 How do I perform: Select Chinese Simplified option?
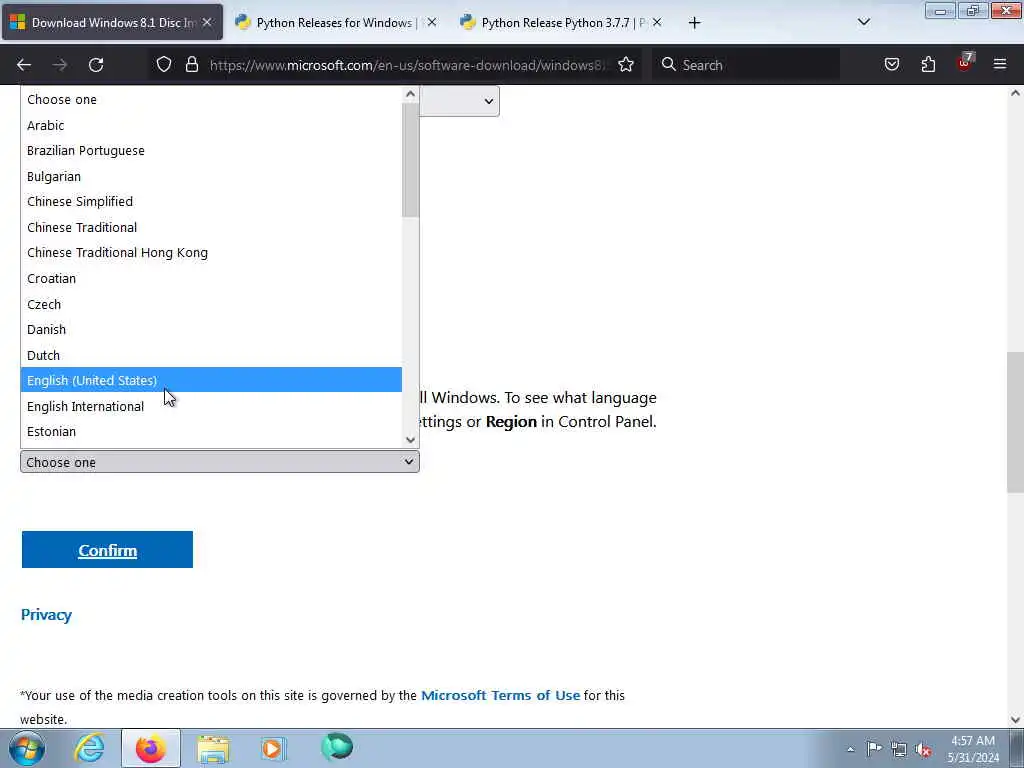[211, 201]
